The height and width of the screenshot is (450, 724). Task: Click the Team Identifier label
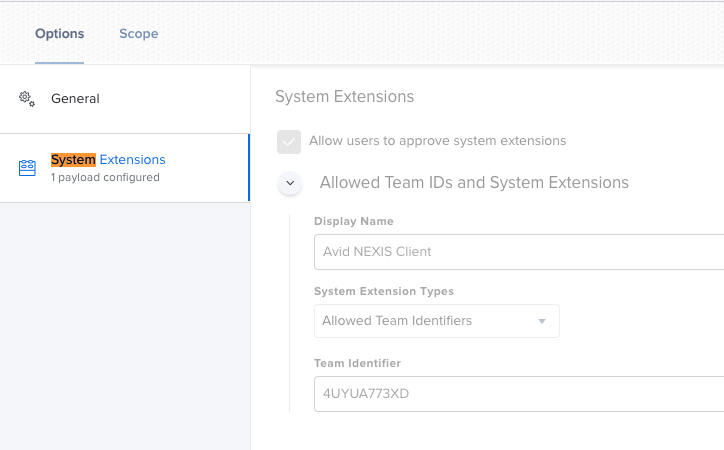click(357, 364)
